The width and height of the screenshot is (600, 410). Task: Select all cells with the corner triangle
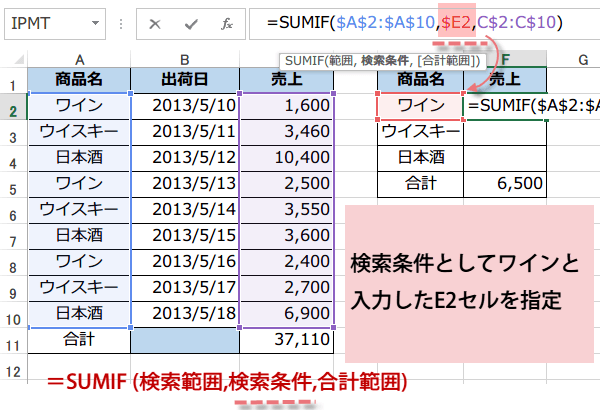tap(19, 60)
